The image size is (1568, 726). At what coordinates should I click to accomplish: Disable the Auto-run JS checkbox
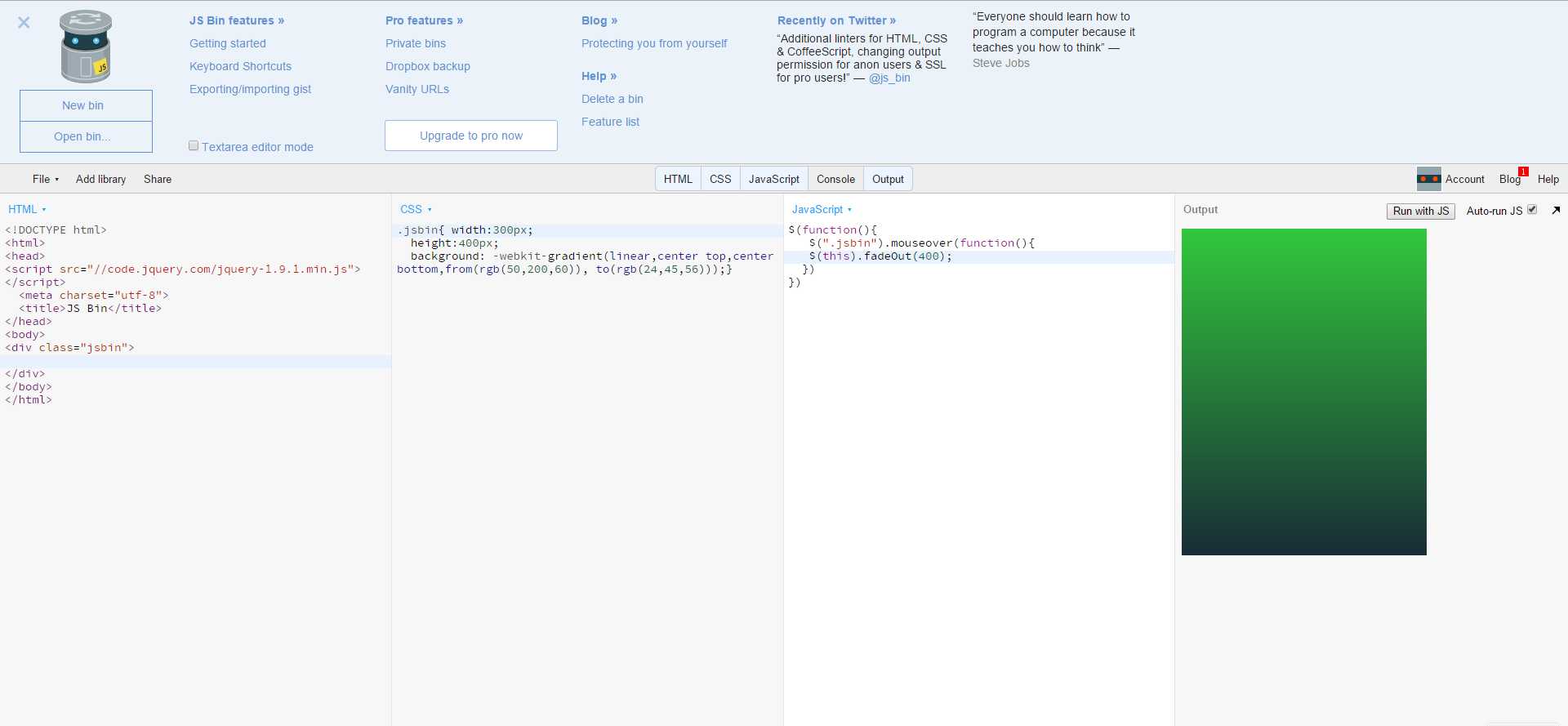1532,210
